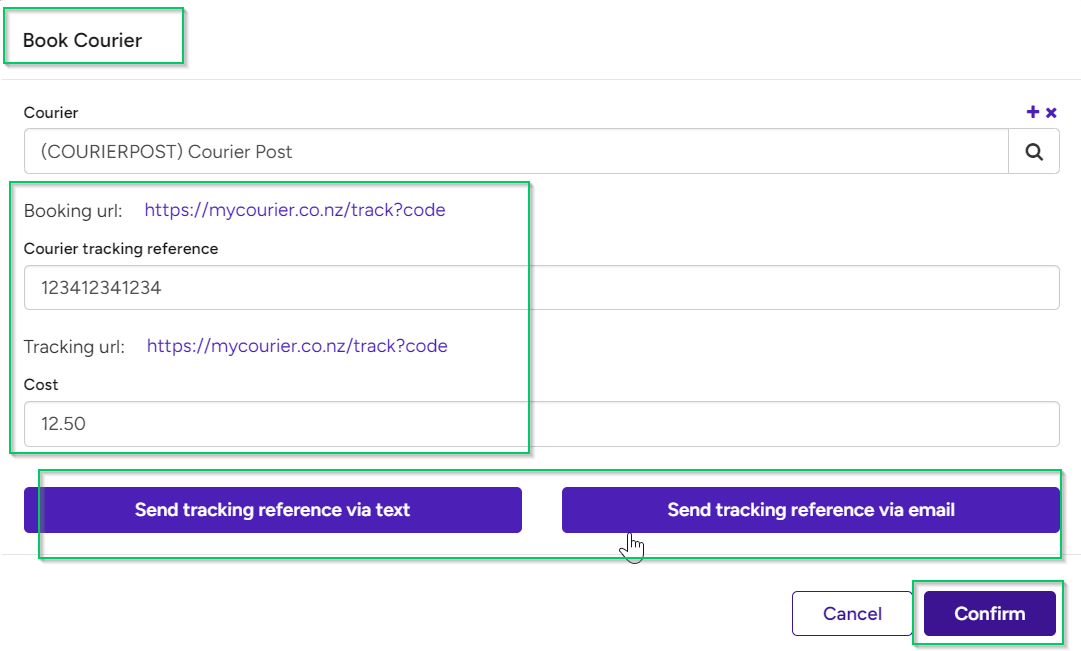Open the Tracking url link

(x=297, y=345)
